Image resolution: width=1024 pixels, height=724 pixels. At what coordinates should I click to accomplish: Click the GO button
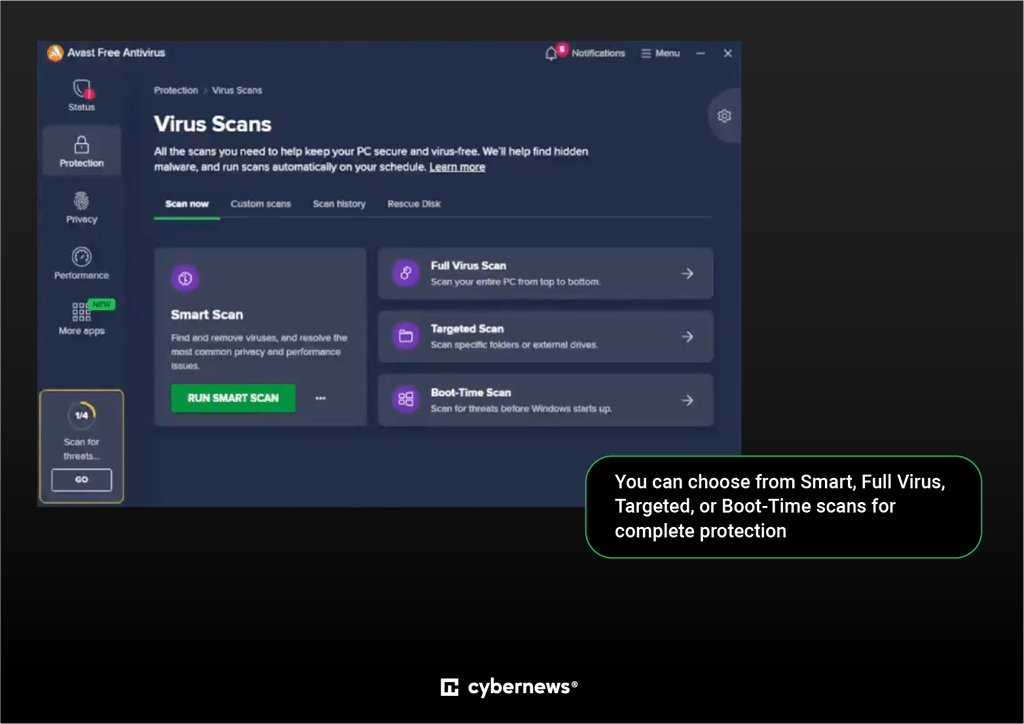pyautogui.click(x=82, y=480)
